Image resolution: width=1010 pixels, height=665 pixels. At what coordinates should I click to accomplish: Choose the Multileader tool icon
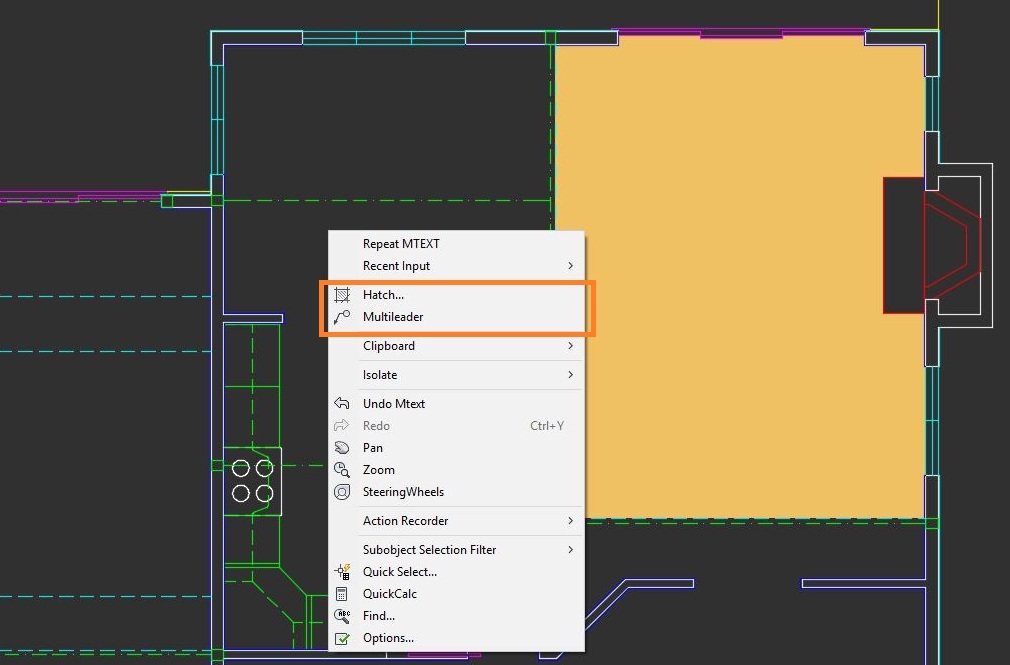342,317
